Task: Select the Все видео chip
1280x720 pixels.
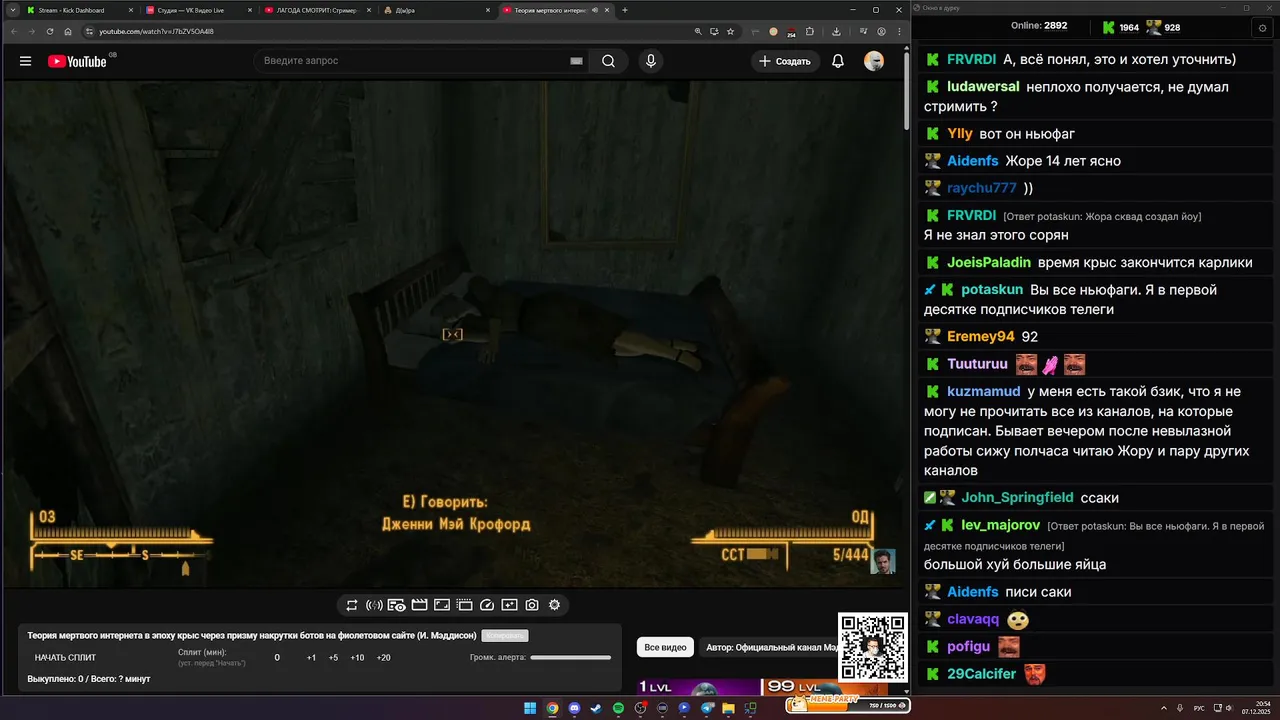Action: coord(665,648)
